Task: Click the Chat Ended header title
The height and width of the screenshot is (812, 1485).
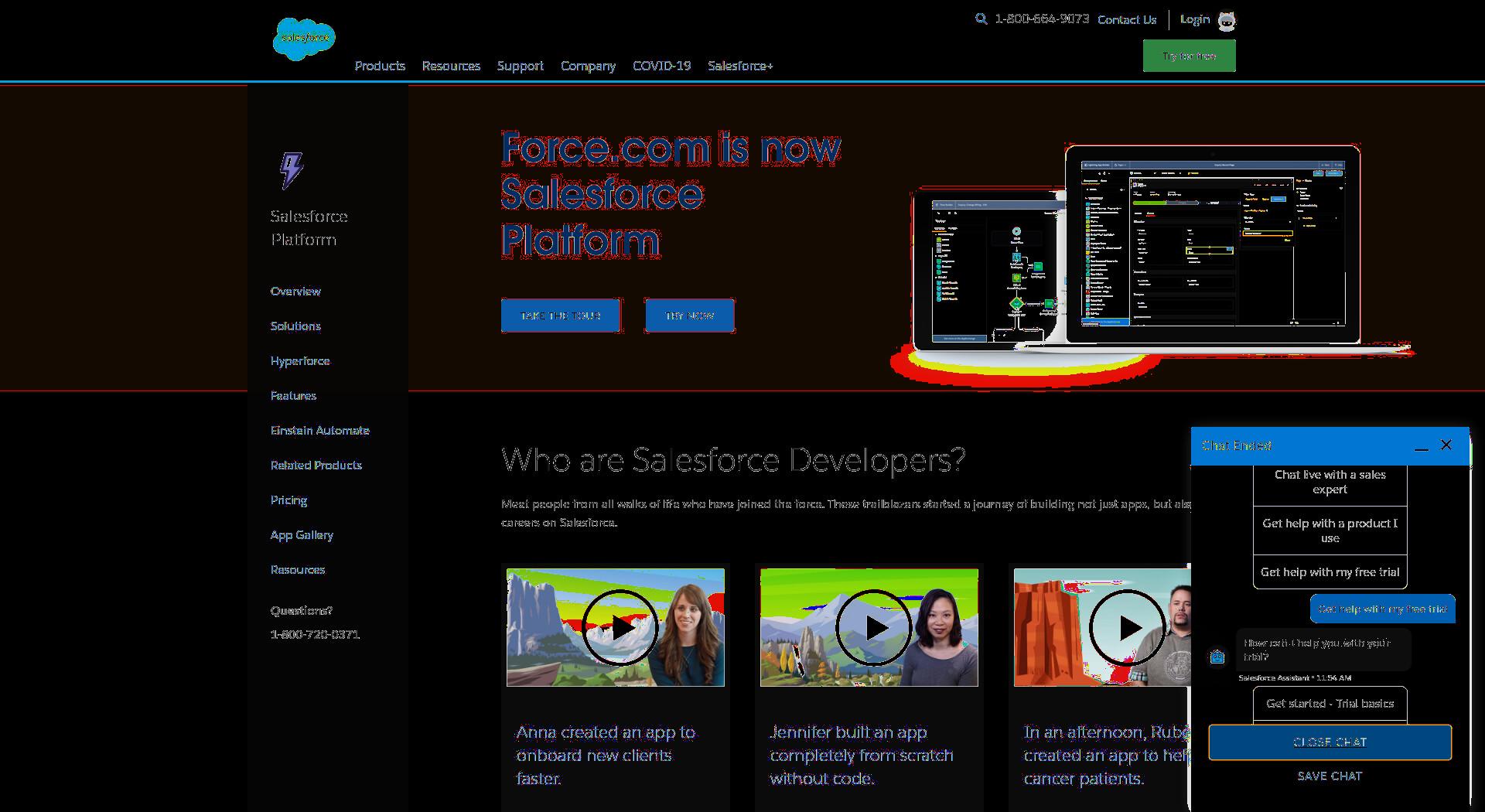Action: (1236, 445)
